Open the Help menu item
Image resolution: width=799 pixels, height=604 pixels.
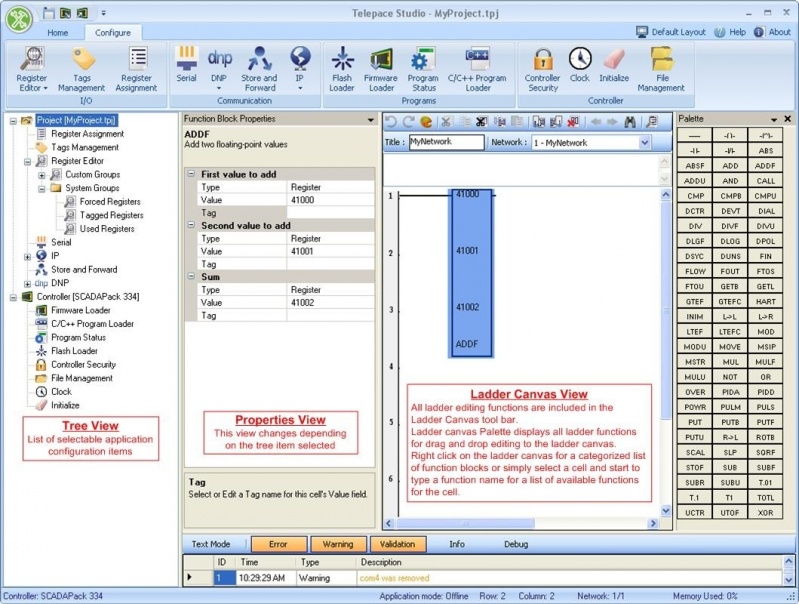click(730, 32)
